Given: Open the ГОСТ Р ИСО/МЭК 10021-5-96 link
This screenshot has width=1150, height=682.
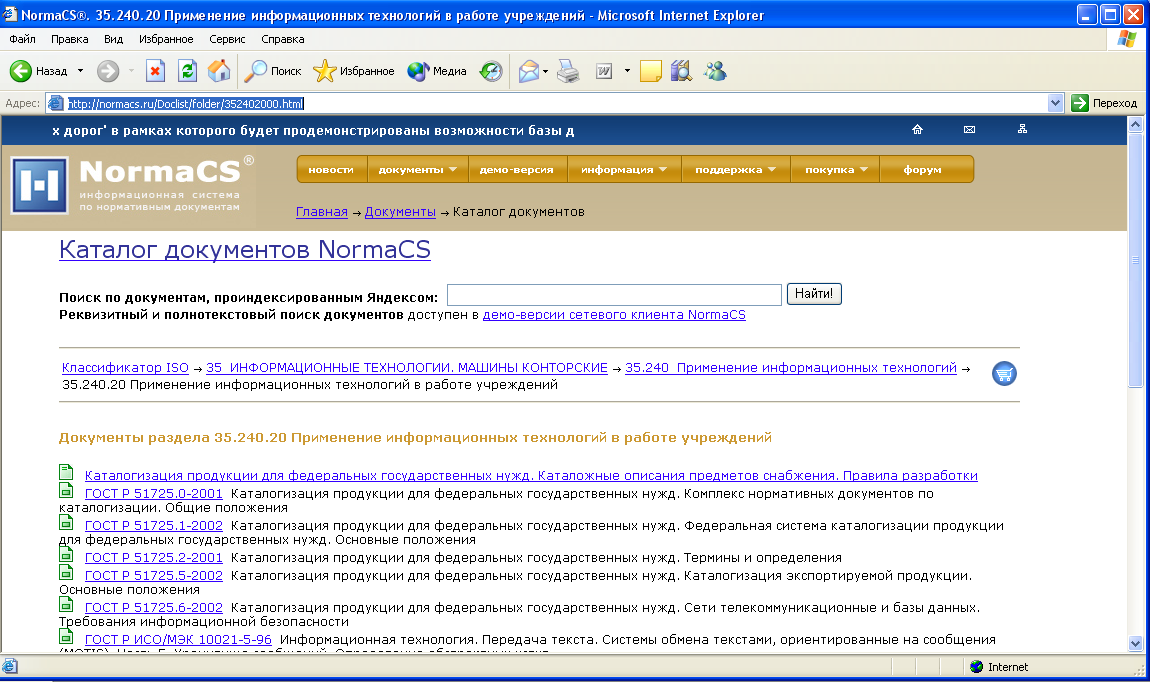Looking at the screenshot, I should click(x=178, y=640).
